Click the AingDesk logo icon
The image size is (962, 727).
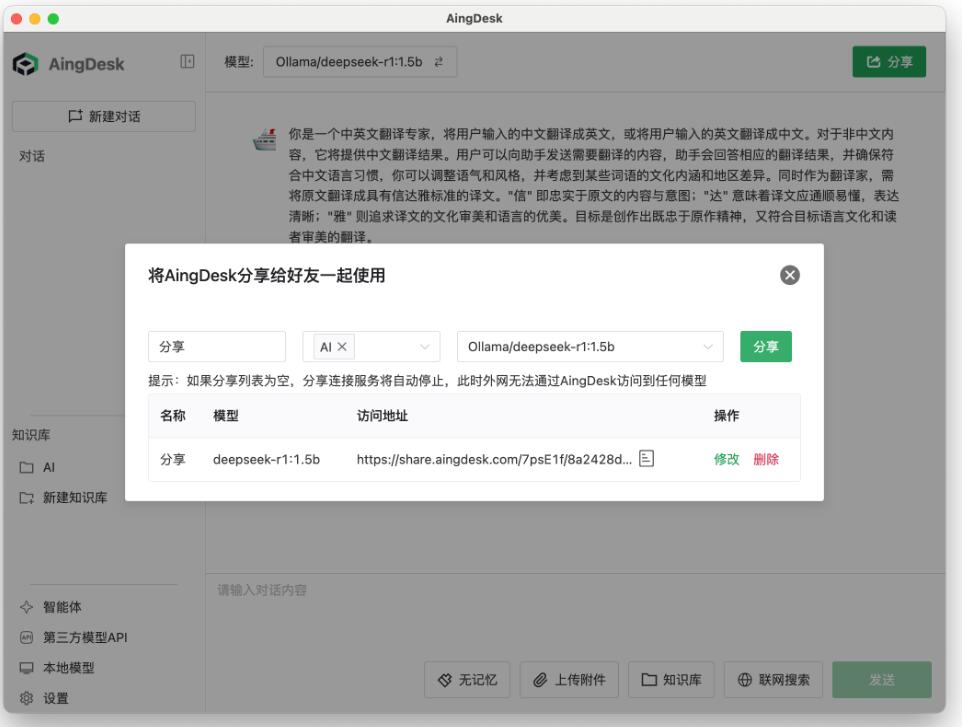pos(24,64)
